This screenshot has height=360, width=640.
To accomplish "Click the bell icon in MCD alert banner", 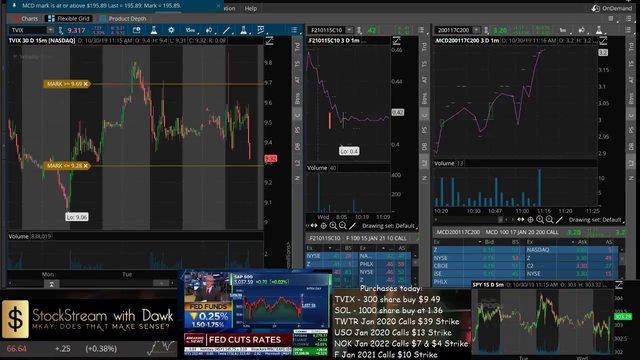I will coord(15,6).
